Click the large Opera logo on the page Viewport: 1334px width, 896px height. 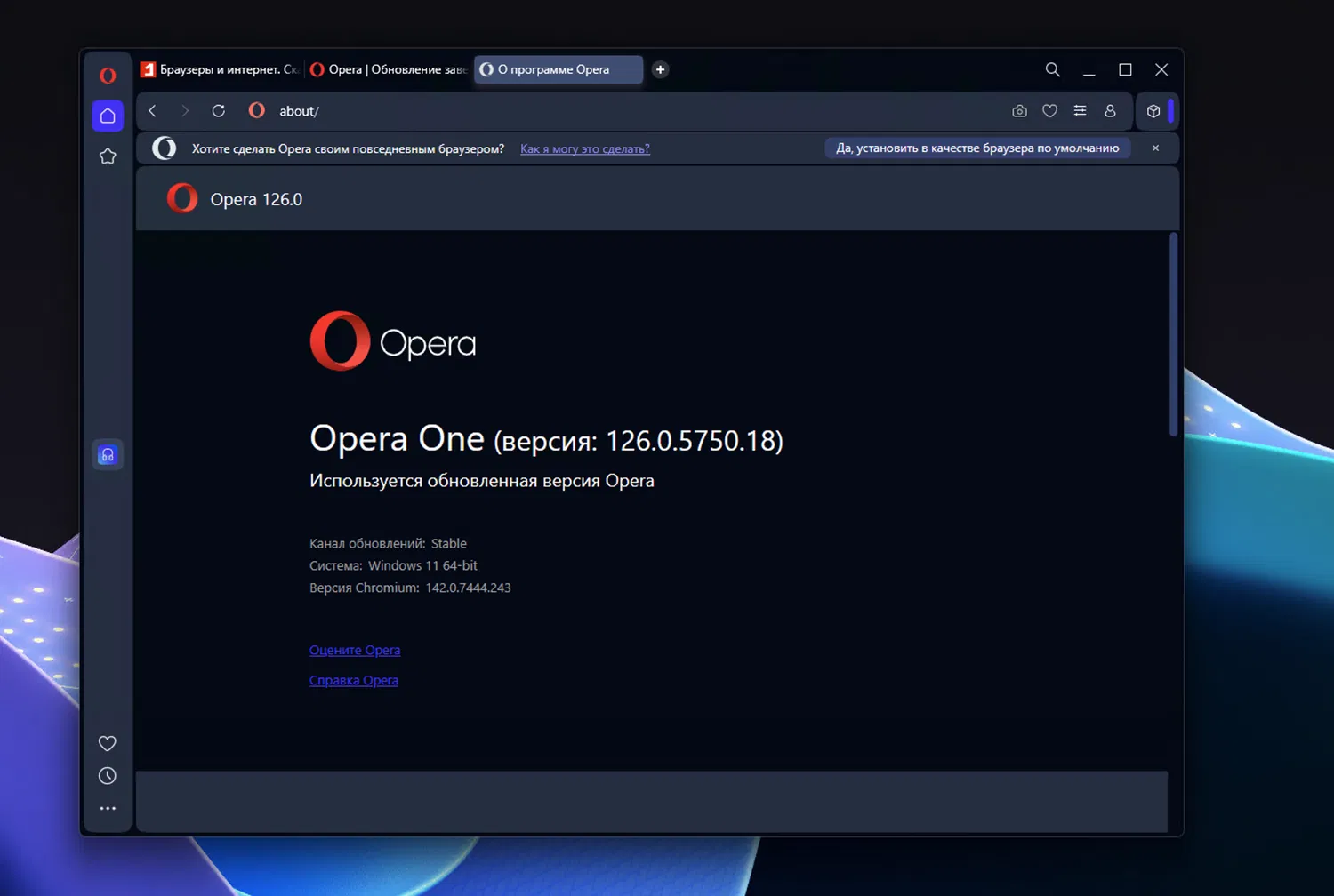393,341
